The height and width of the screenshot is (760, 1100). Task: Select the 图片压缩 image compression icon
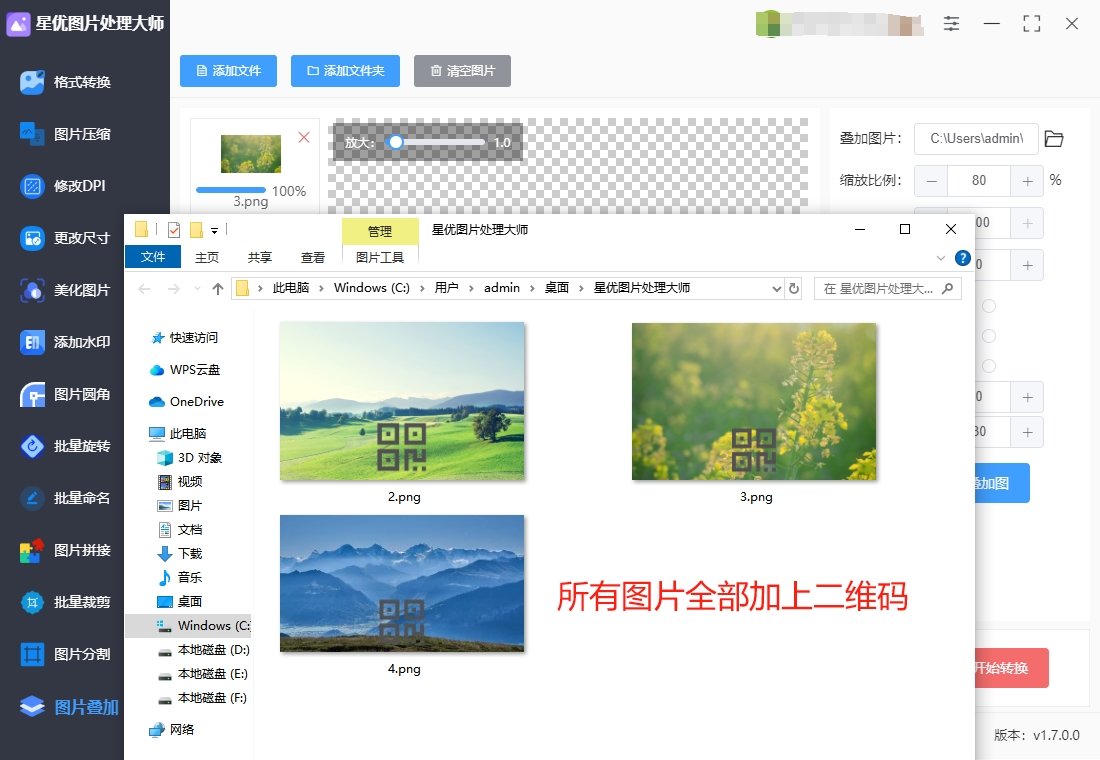(32, 134)
